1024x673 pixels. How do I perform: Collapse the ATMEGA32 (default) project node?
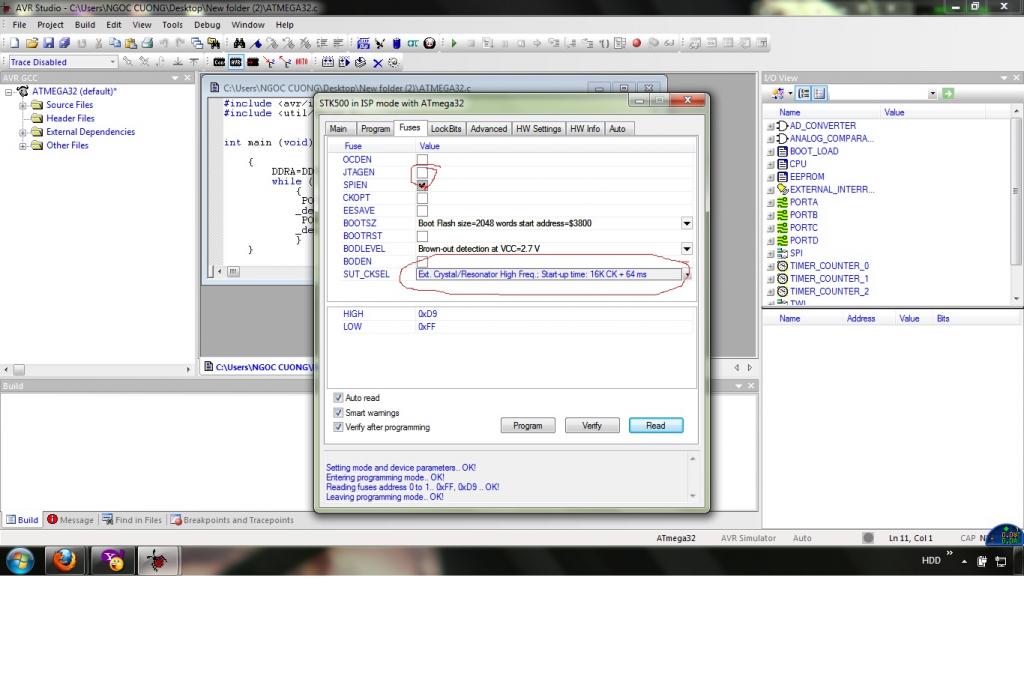tap(8, 92)
